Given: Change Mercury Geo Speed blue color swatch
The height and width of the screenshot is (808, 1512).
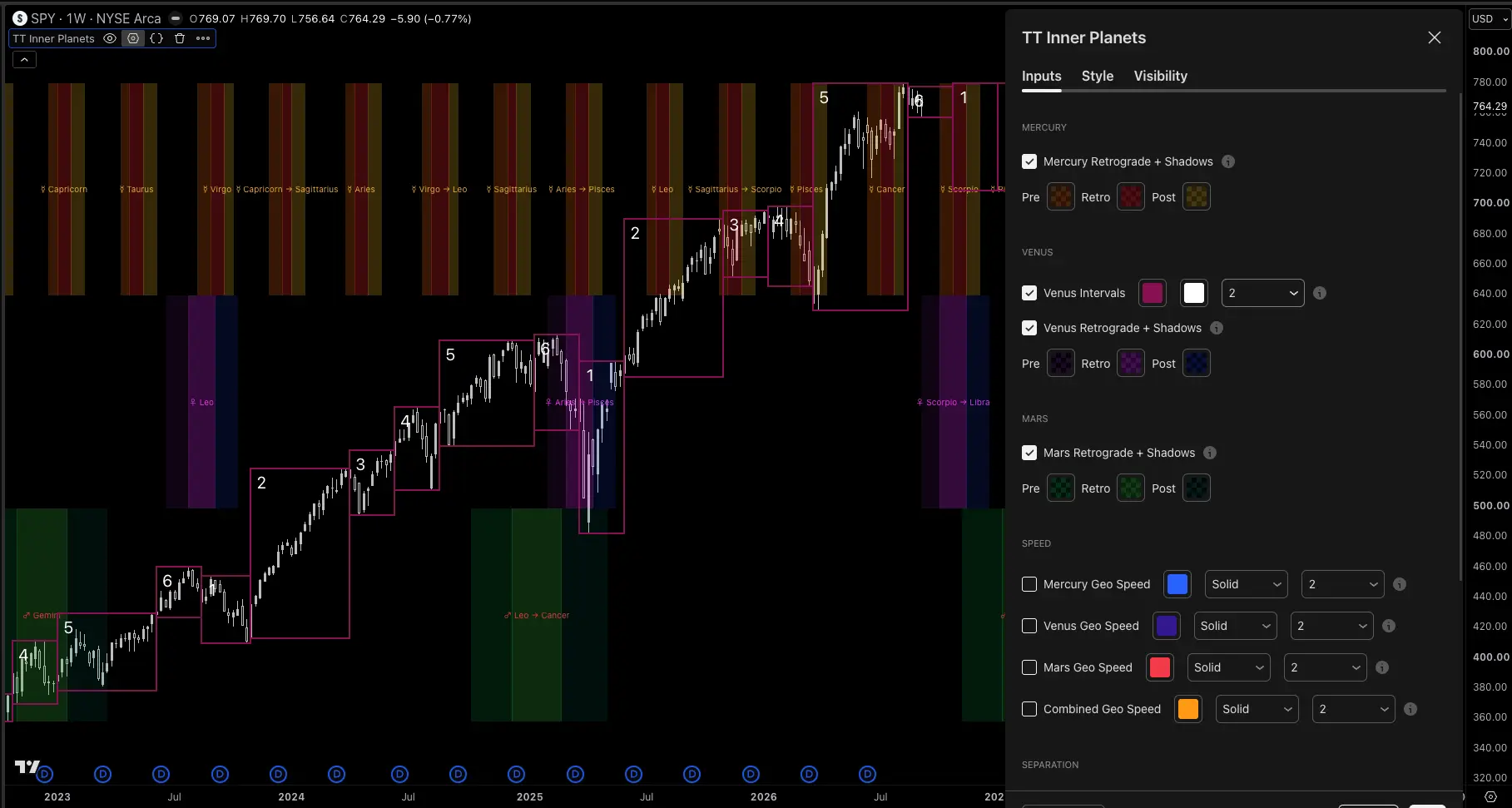Looking at the screenshot, I should pyautogui.click(x=1177, y=584).
